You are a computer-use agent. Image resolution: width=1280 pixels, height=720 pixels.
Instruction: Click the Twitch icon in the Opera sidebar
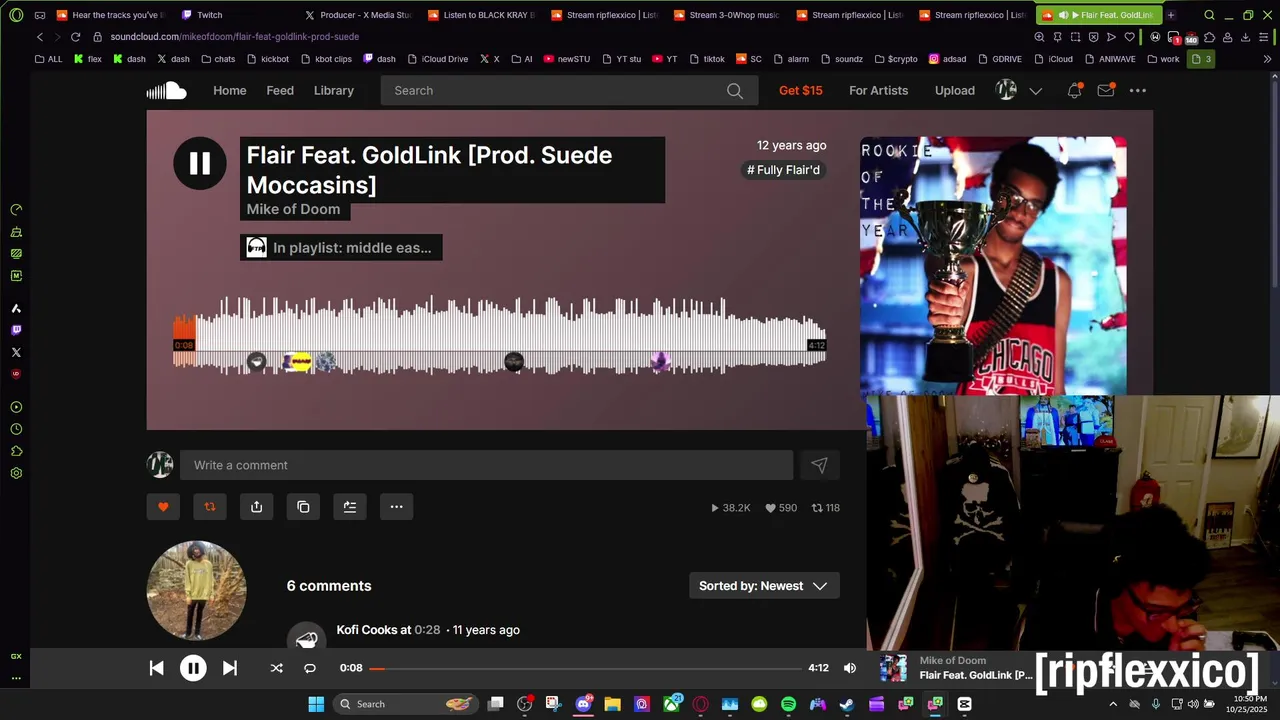[16, 330]
